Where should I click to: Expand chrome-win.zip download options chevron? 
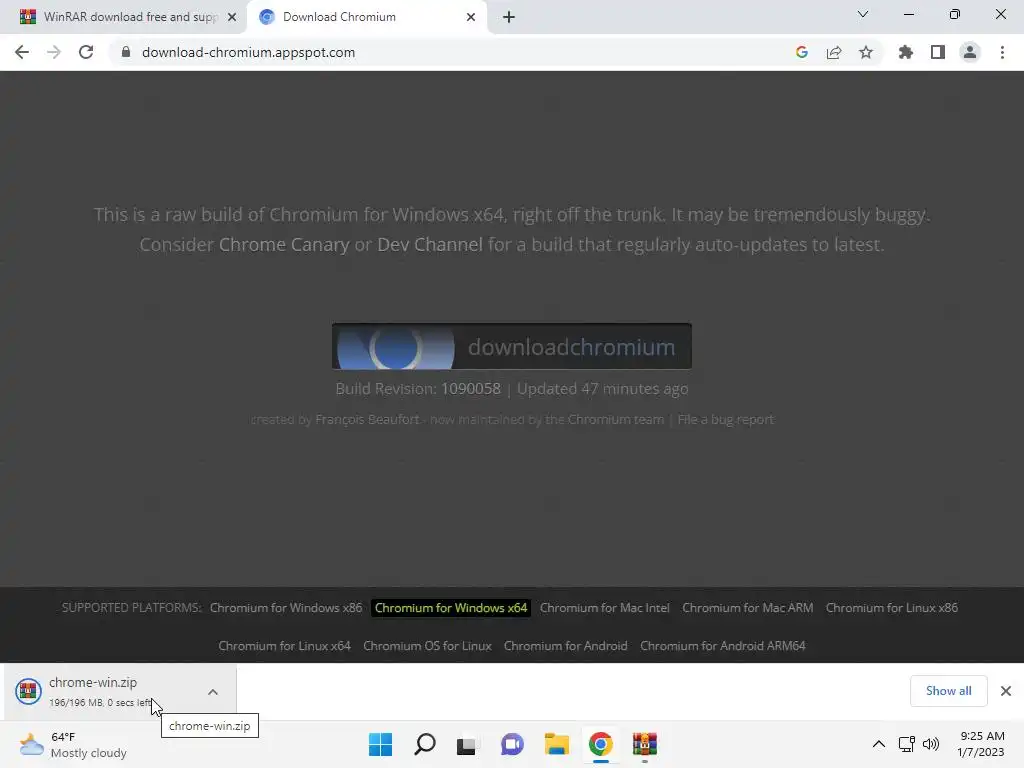point(213,692)
